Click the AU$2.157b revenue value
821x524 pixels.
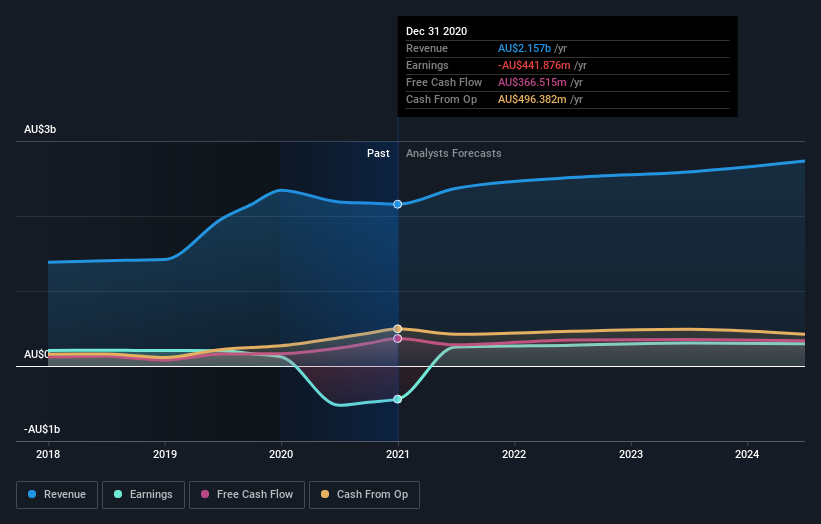pos(524,48)
